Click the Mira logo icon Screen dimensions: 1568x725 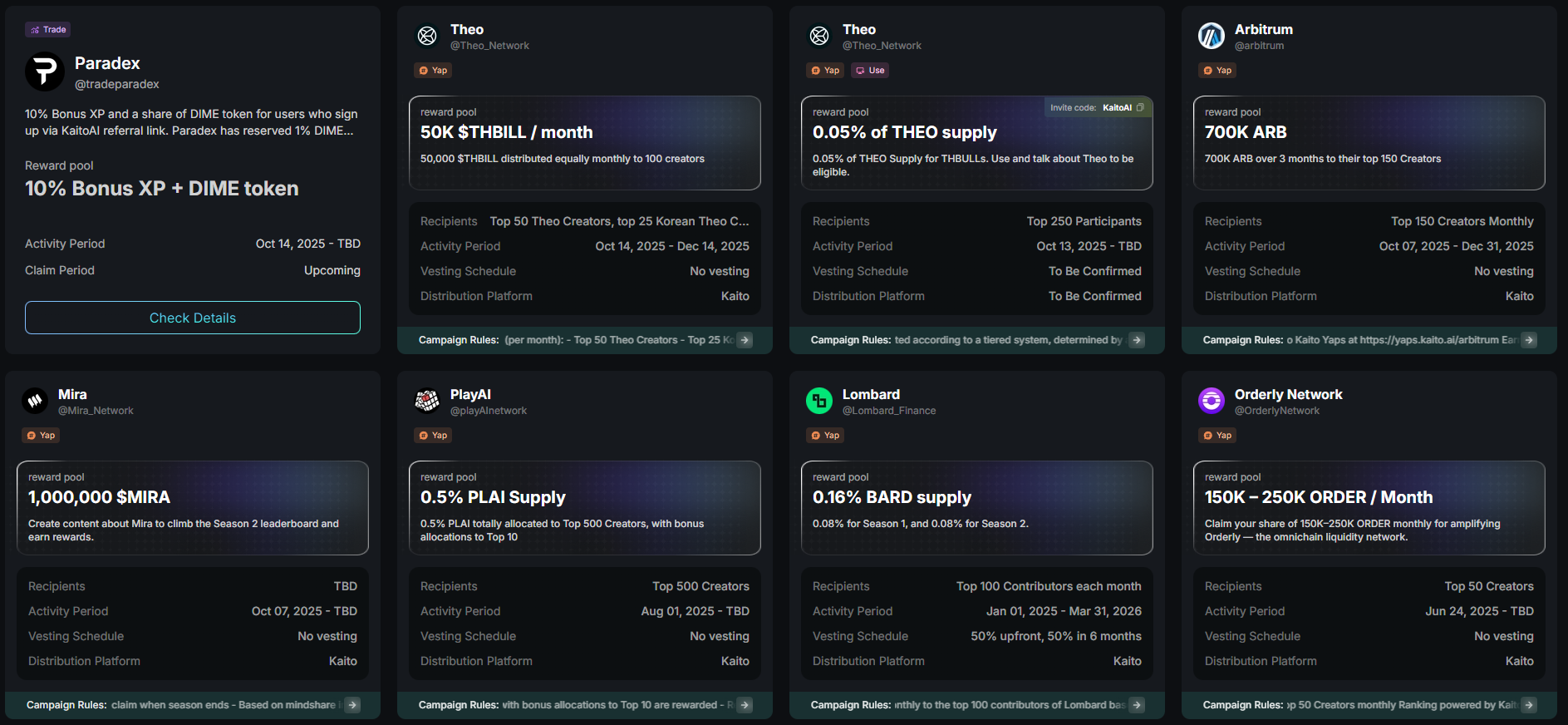(x=35, y=401)
